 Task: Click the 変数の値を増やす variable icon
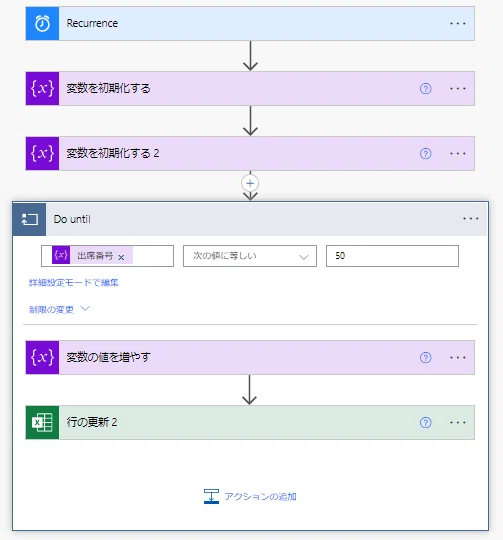42,357
